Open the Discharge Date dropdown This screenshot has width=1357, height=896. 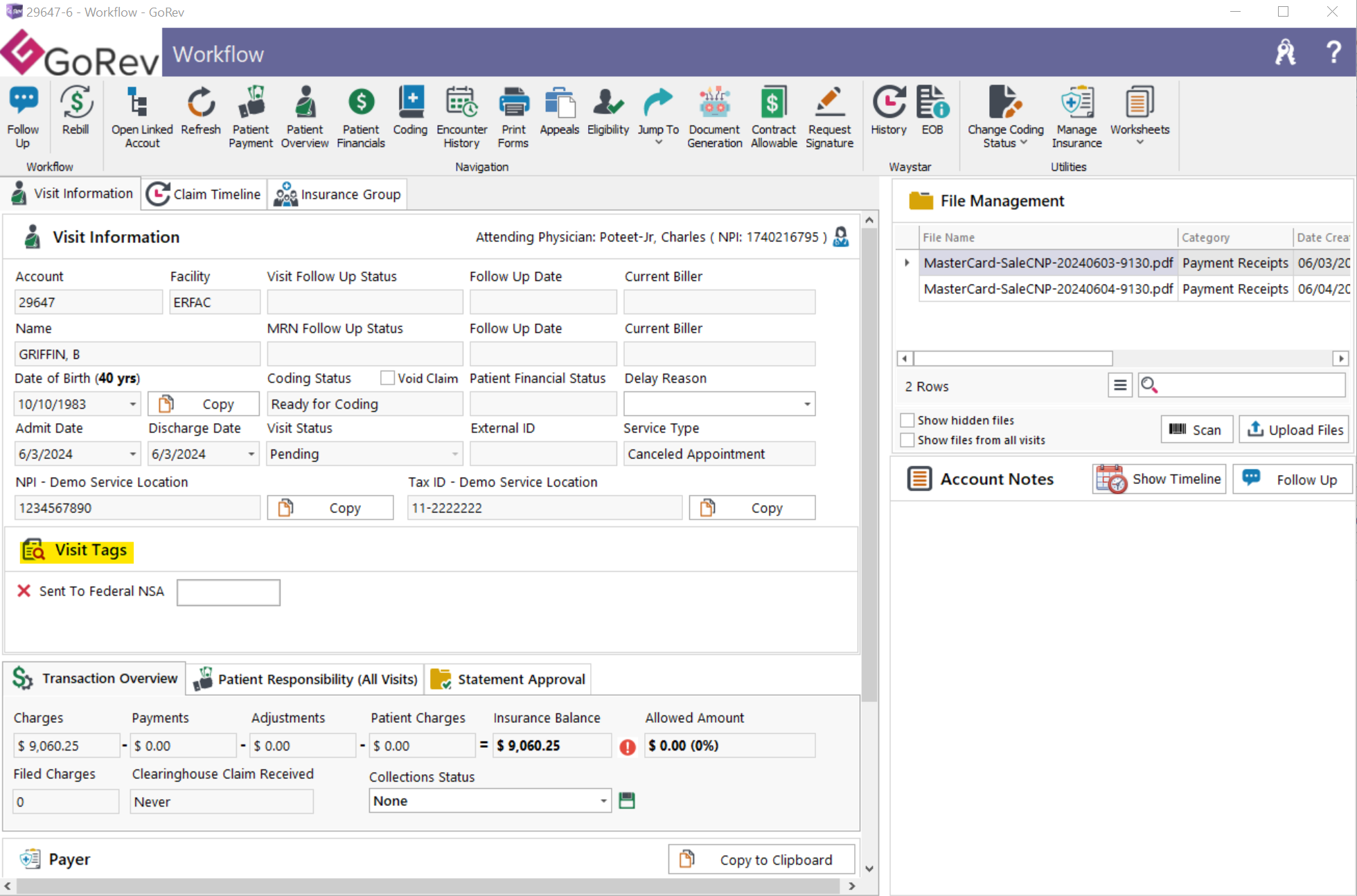click(x=251, y=454)
